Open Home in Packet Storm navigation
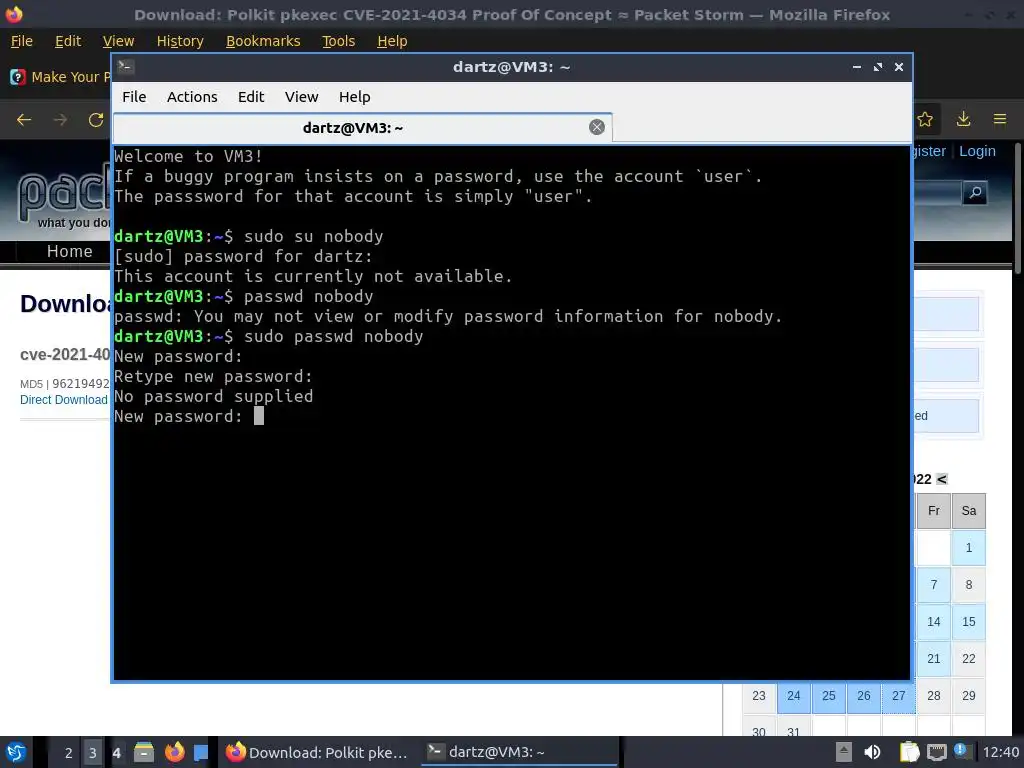The width and height of the screenshot is (1024, 768). [69, 251]
